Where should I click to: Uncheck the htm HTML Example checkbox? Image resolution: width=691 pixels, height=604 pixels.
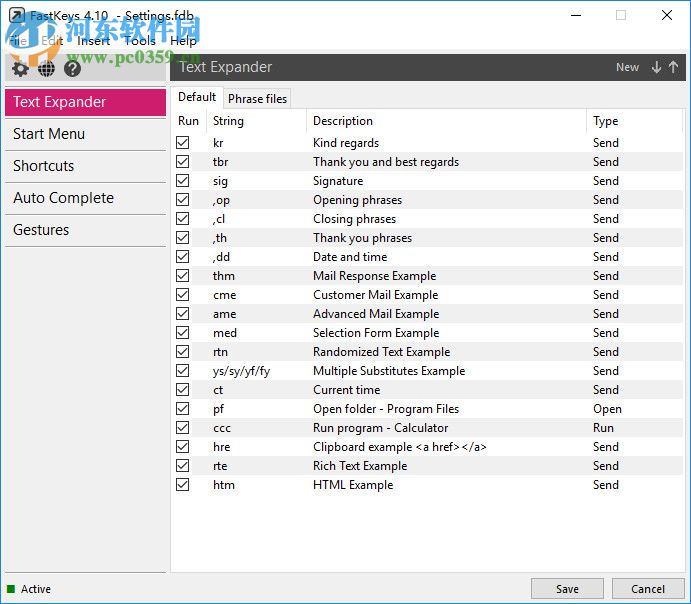[x=182, y=485]
